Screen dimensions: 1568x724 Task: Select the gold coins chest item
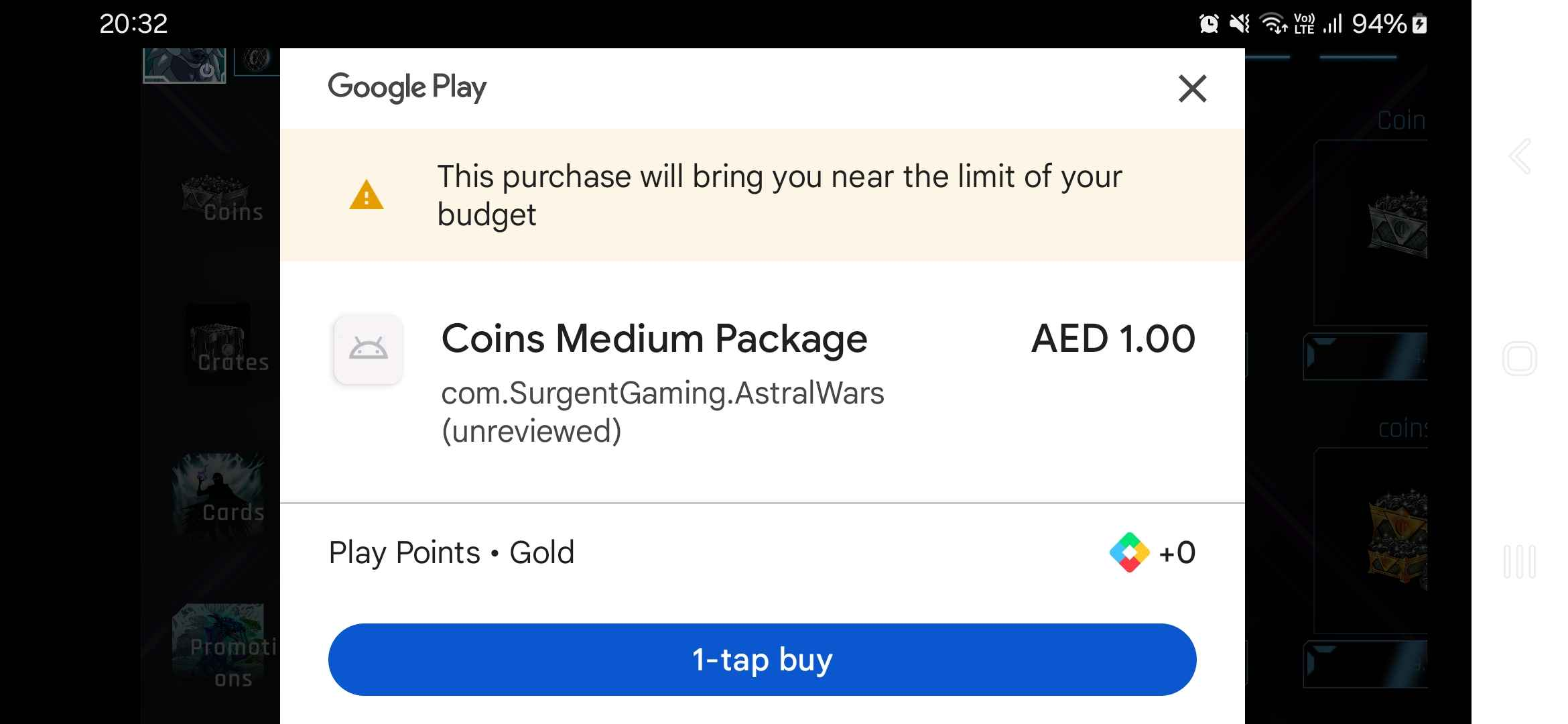(x=1397, y=540)
